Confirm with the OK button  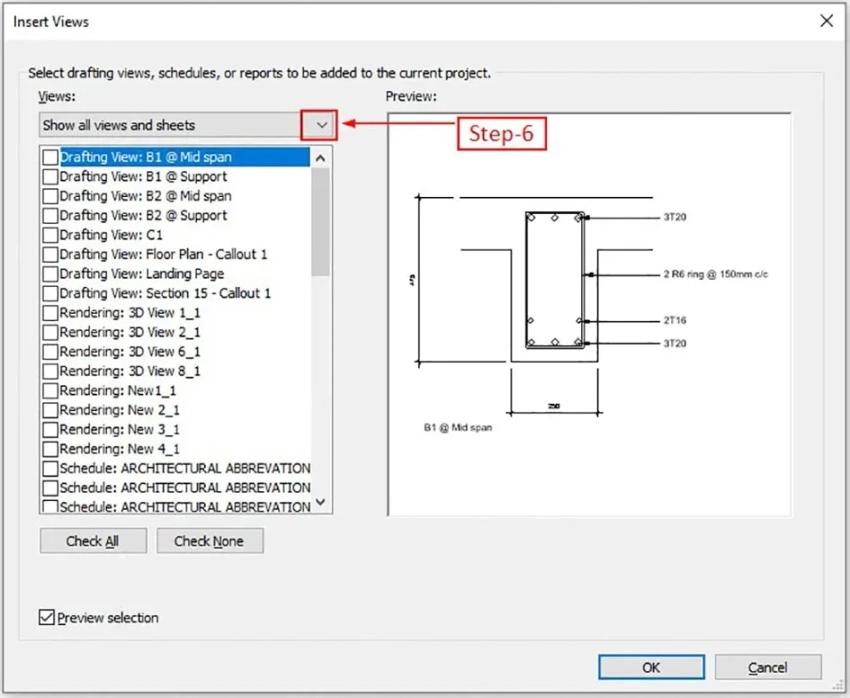(651, 667)
